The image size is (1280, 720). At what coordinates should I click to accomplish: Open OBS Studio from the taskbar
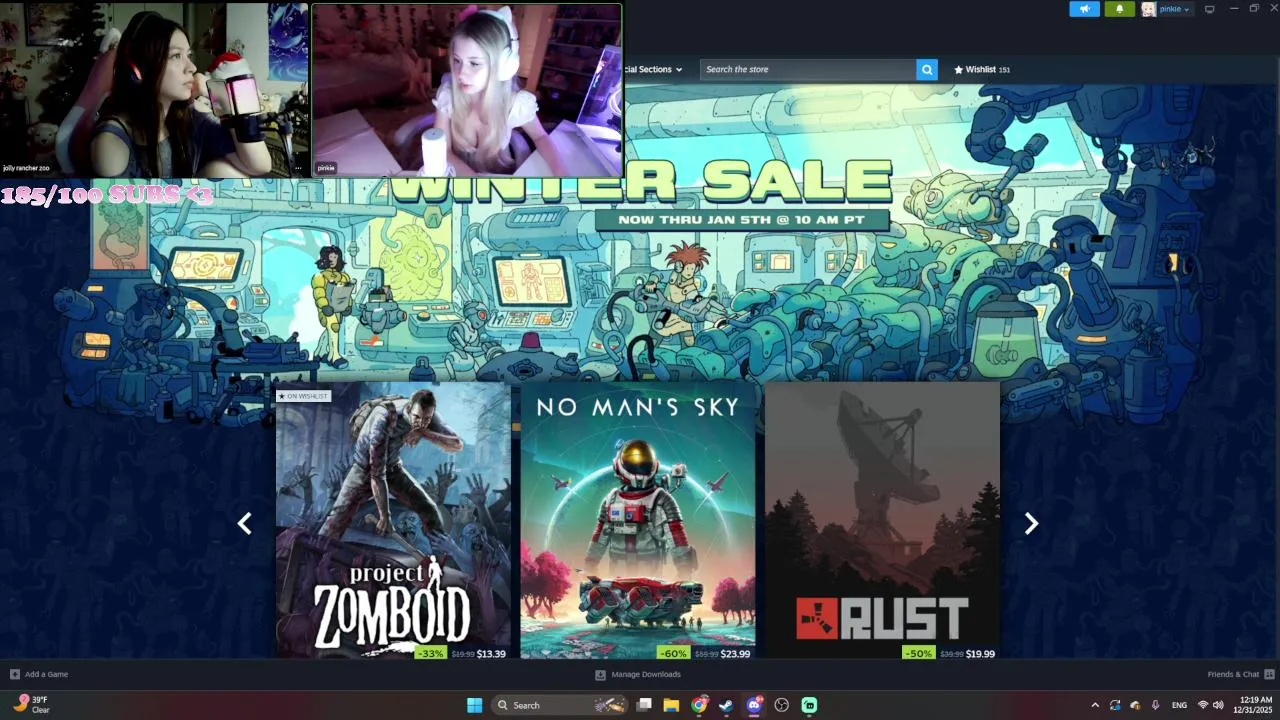[781, 705]
